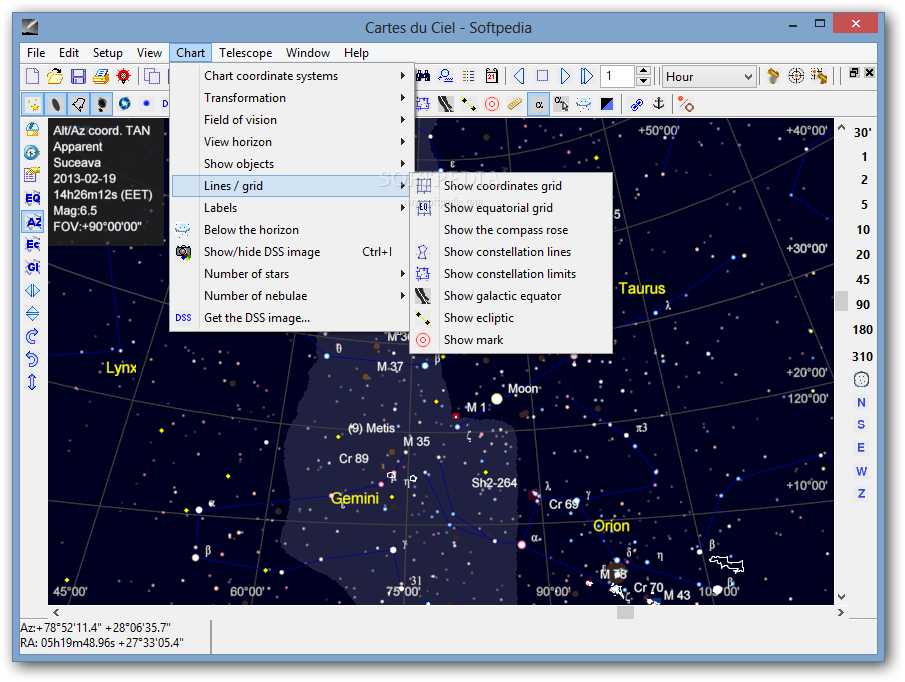Screen dimensions: 905x682
Task: Expand the Number of nebulae submenu
Action: [292, 296]
